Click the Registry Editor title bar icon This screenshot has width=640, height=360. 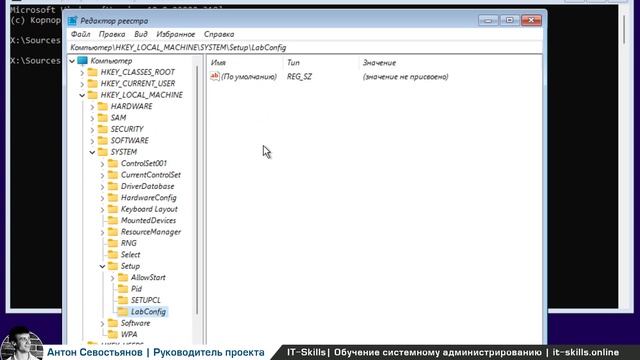tap(73, 21)
